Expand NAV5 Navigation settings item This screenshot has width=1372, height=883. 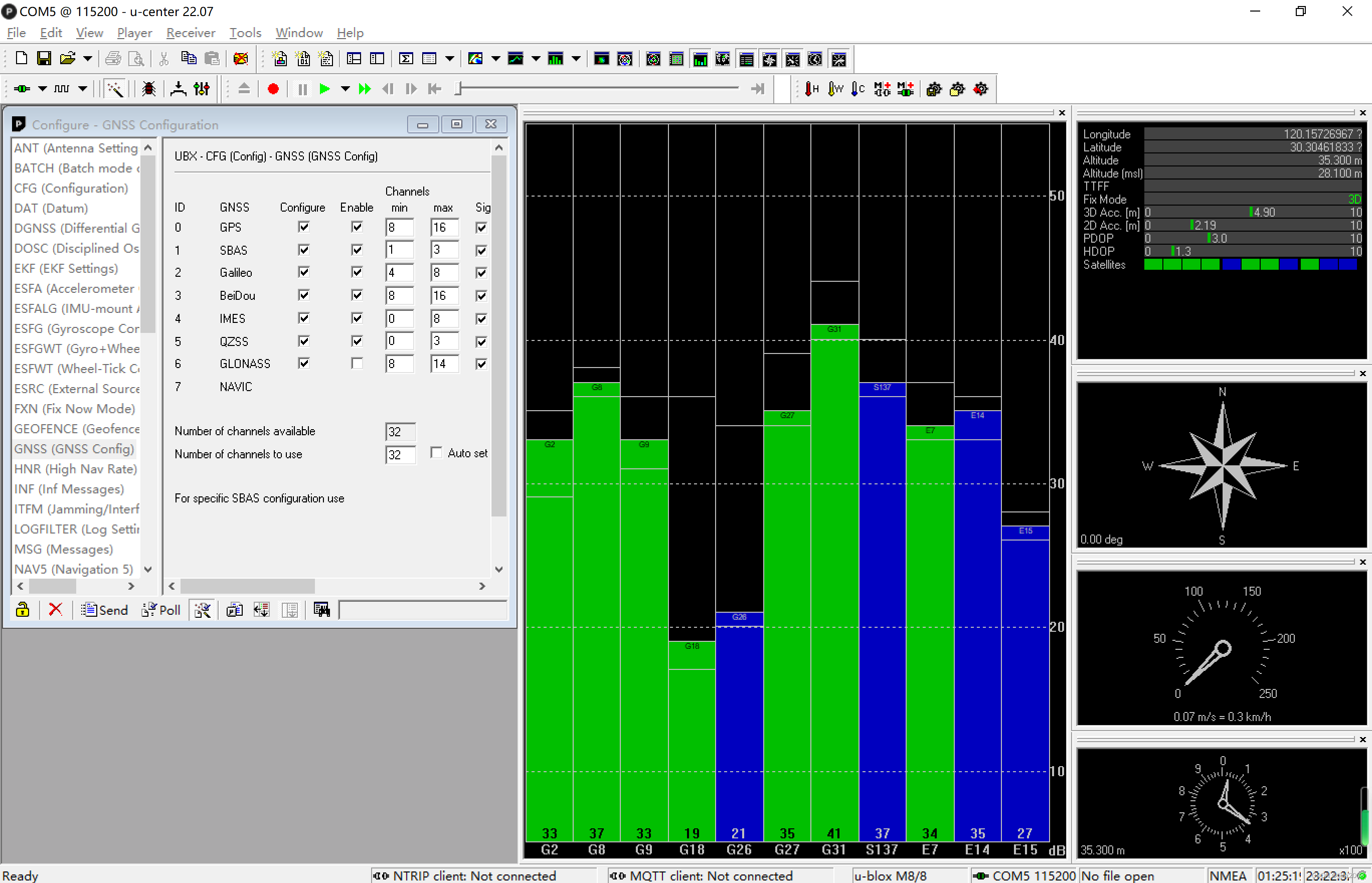coord(75,569)
